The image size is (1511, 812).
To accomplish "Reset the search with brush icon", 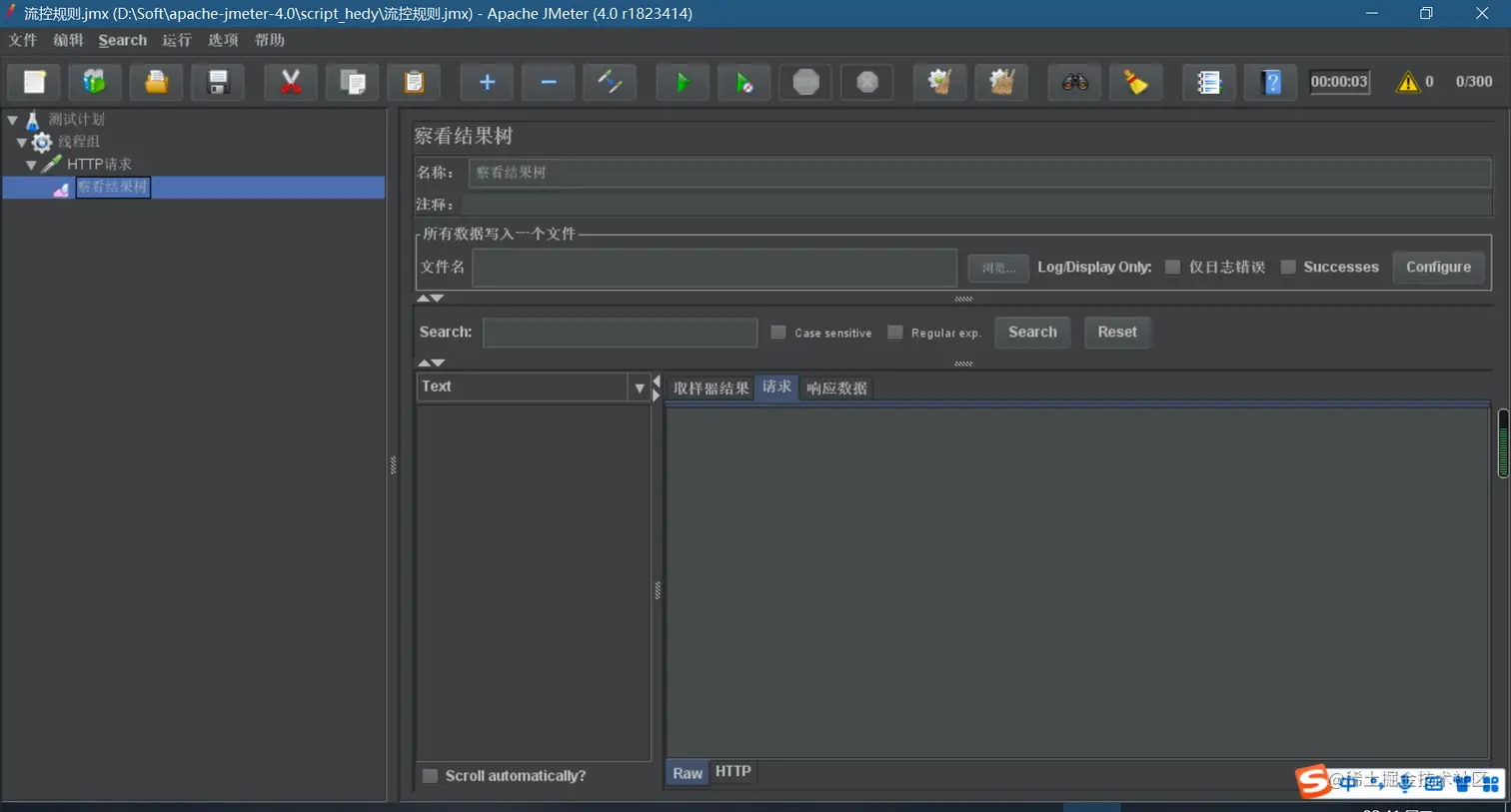I will pos(1136,82).
